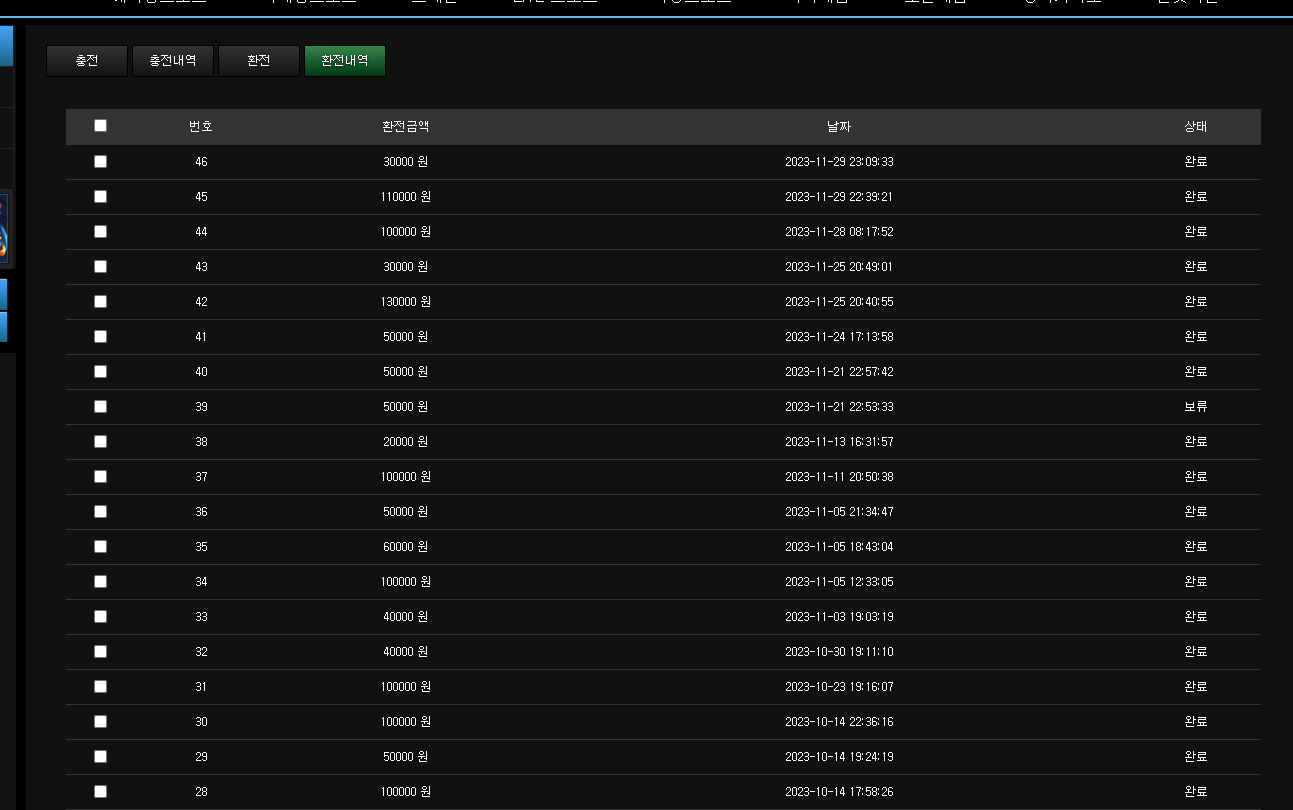
Task: Switch to the 충전내역 tab
Action: click(x=173, y=61)
